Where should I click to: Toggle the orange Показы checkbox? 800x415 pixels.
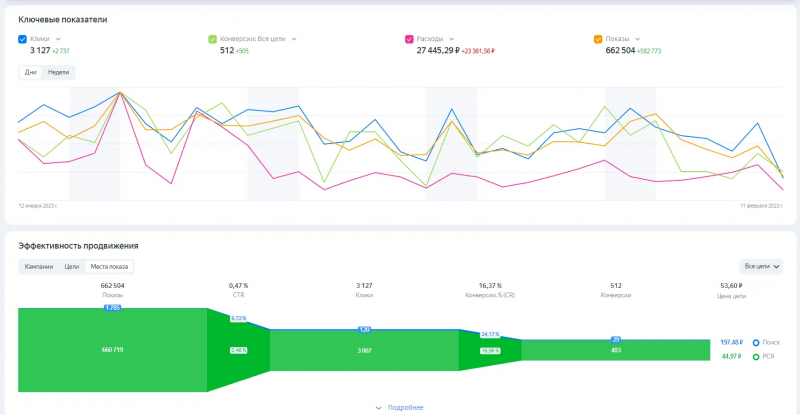click(598, 39)
